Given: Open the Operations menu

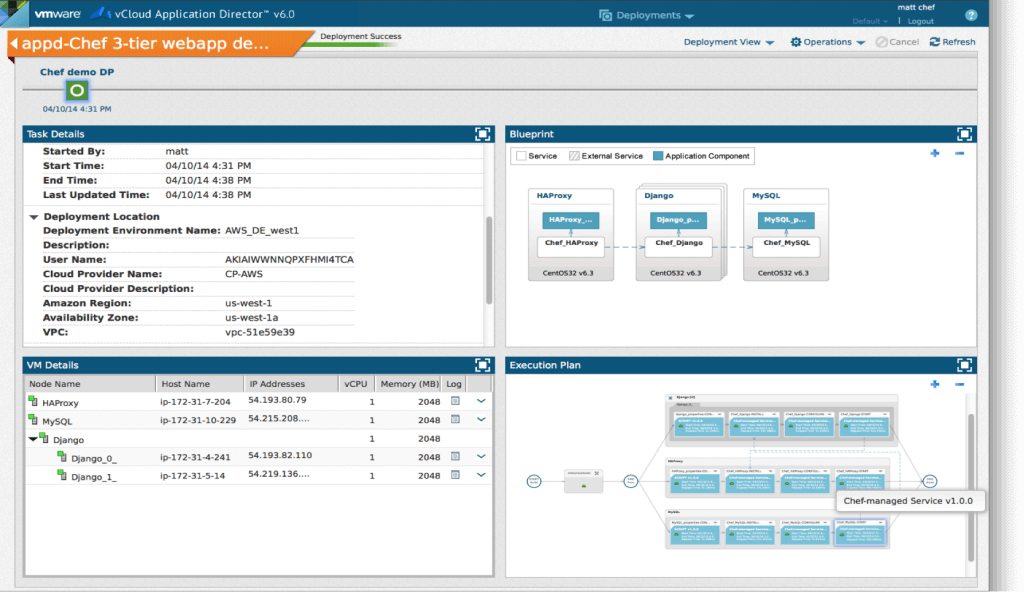Looking at the screenshot, I should [827, 42].
